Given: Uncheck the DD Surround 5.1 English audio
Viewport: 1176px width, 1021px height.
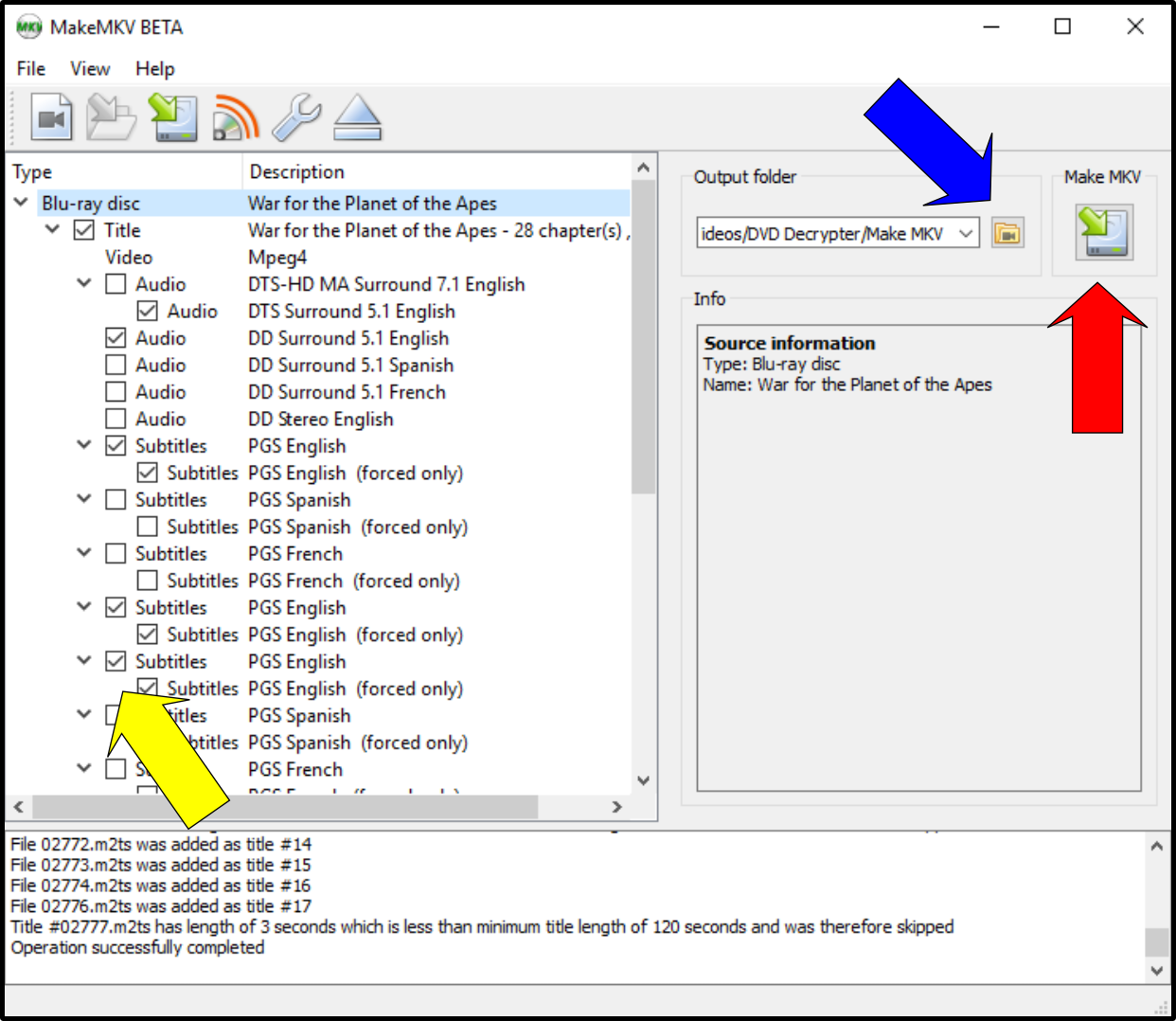Looking at the screenshot, I should click(116, 338).
